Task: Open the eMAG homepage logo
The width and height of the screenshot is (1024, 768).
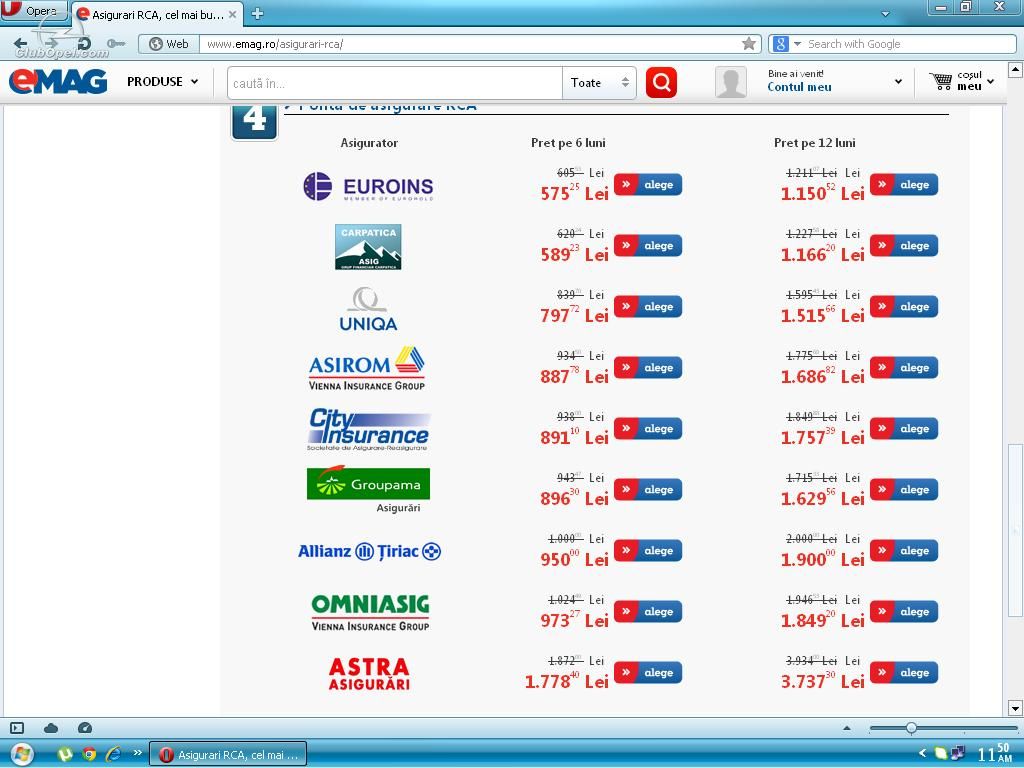Action: click(58, 81)
